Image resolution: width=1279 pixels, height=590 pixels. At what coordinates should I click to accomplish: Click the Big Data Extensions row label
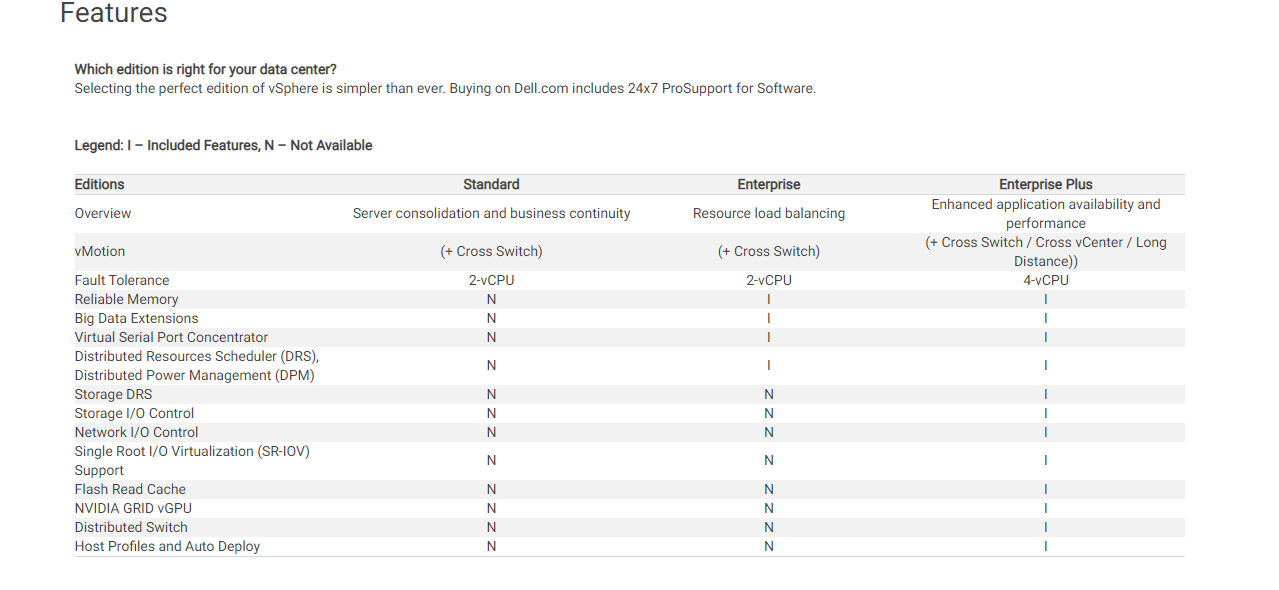pyautogui.click(x=136, y=318)
